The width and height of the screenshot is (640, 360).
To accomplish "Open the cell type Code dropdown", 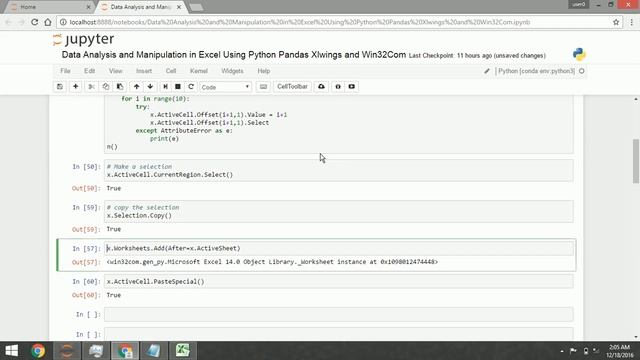I will point(225,87).
